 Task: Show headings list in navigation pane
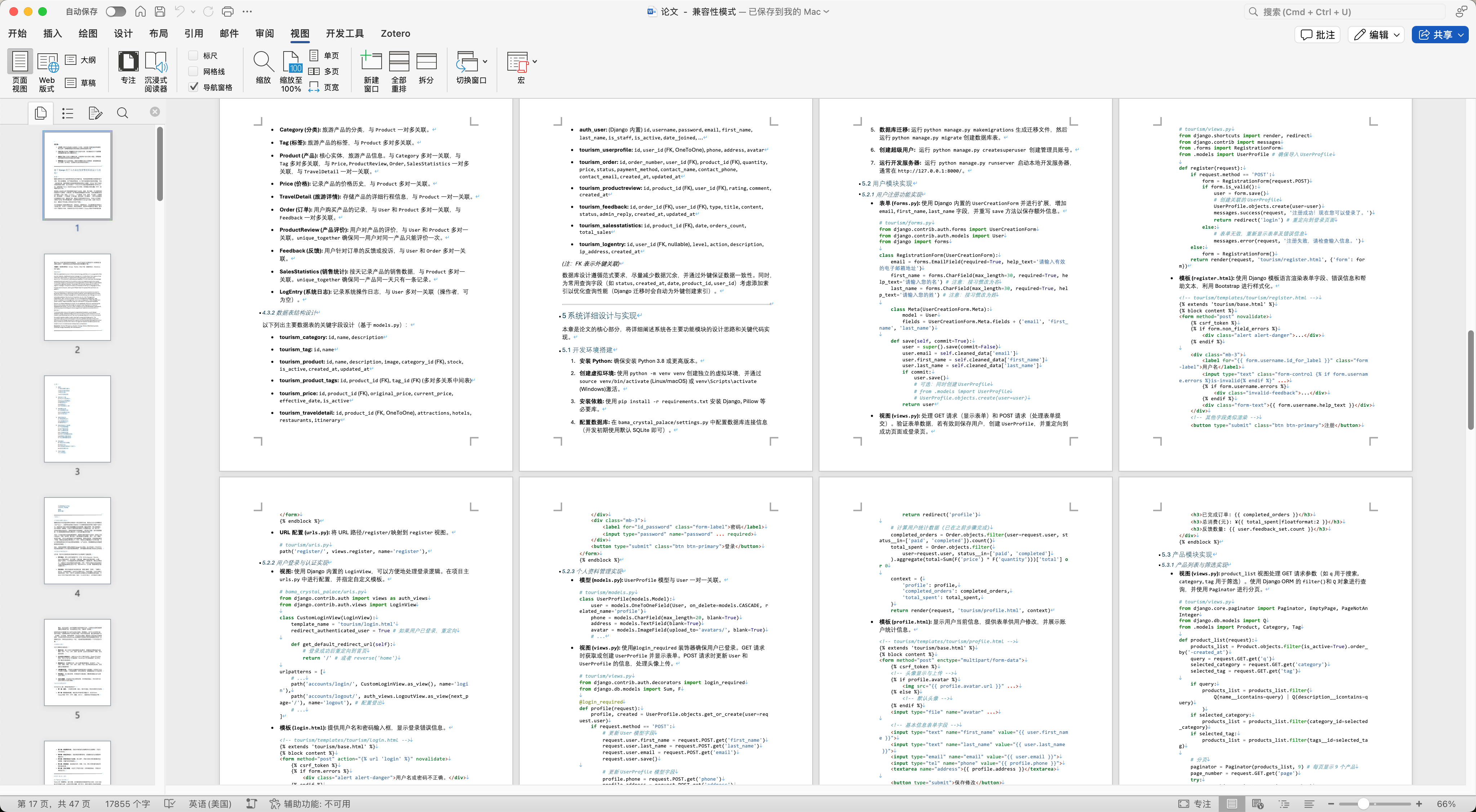(68, 113)
